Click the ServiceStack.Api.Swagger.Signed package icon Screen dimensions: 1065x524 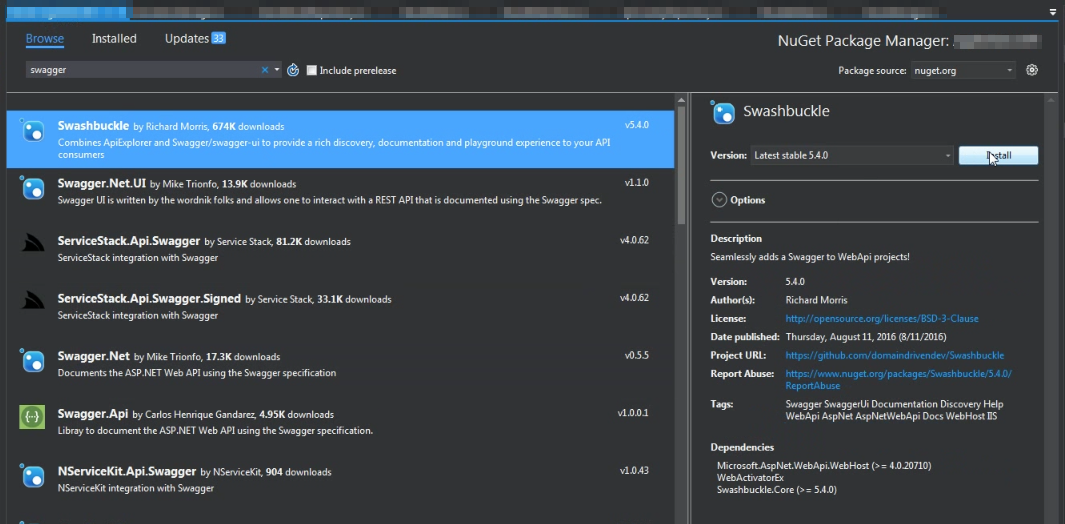click(32, 301)
